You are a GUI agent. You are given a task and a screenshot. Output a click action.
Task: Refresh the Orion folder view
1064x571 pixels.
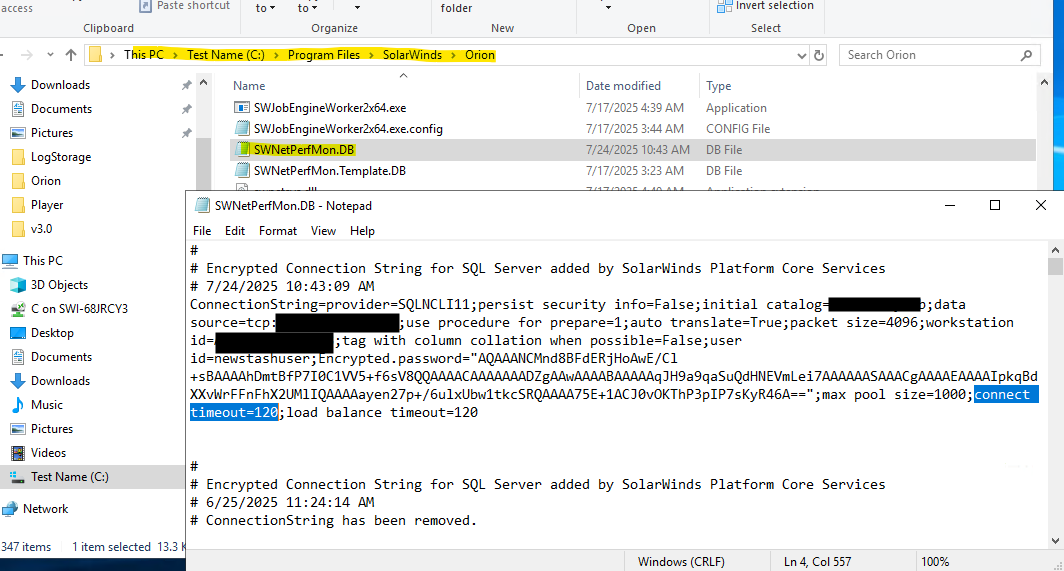pyautogui.click(x=819, y=55)
